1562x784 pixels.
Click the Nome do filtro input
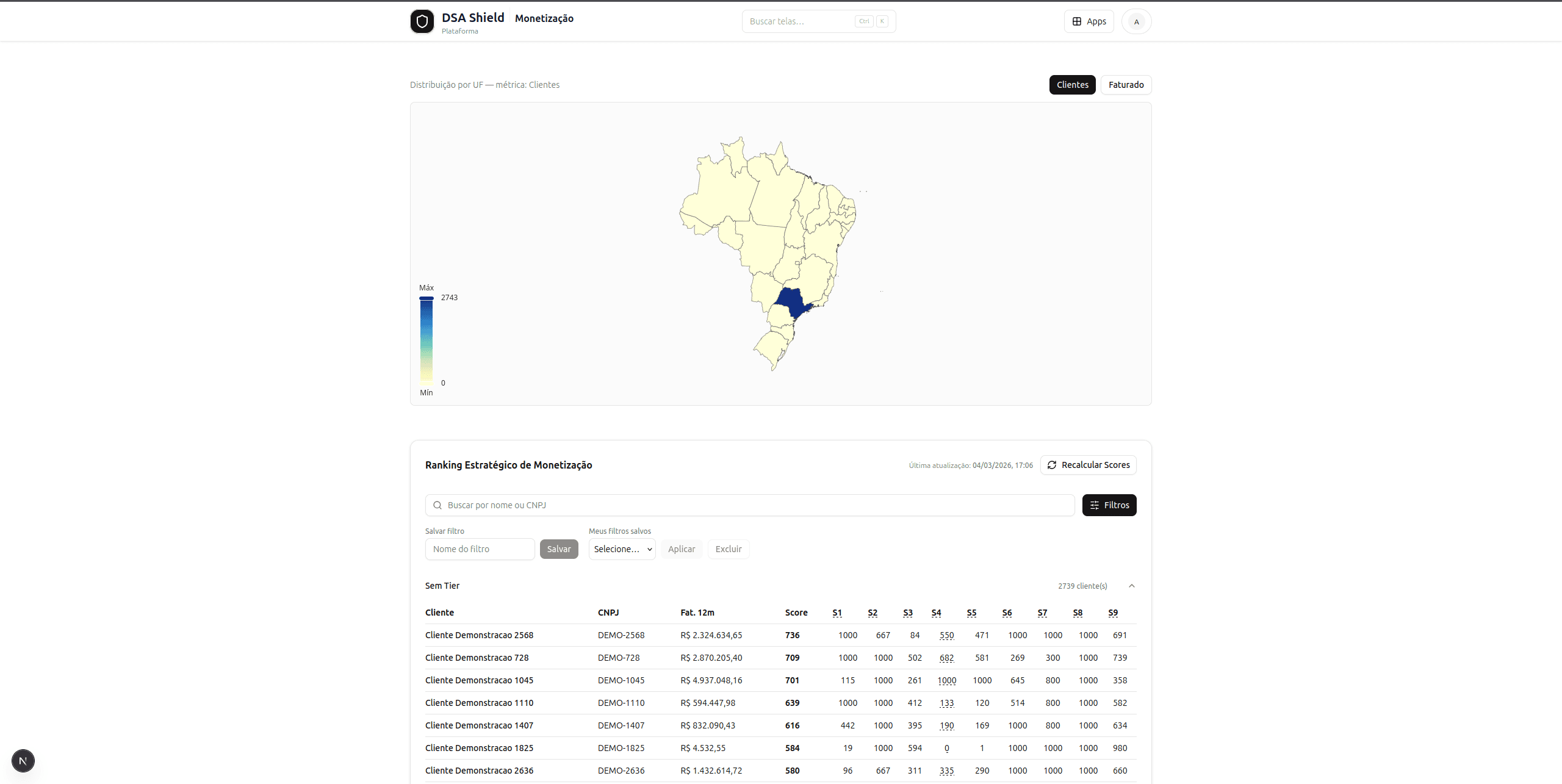(480, 549)
